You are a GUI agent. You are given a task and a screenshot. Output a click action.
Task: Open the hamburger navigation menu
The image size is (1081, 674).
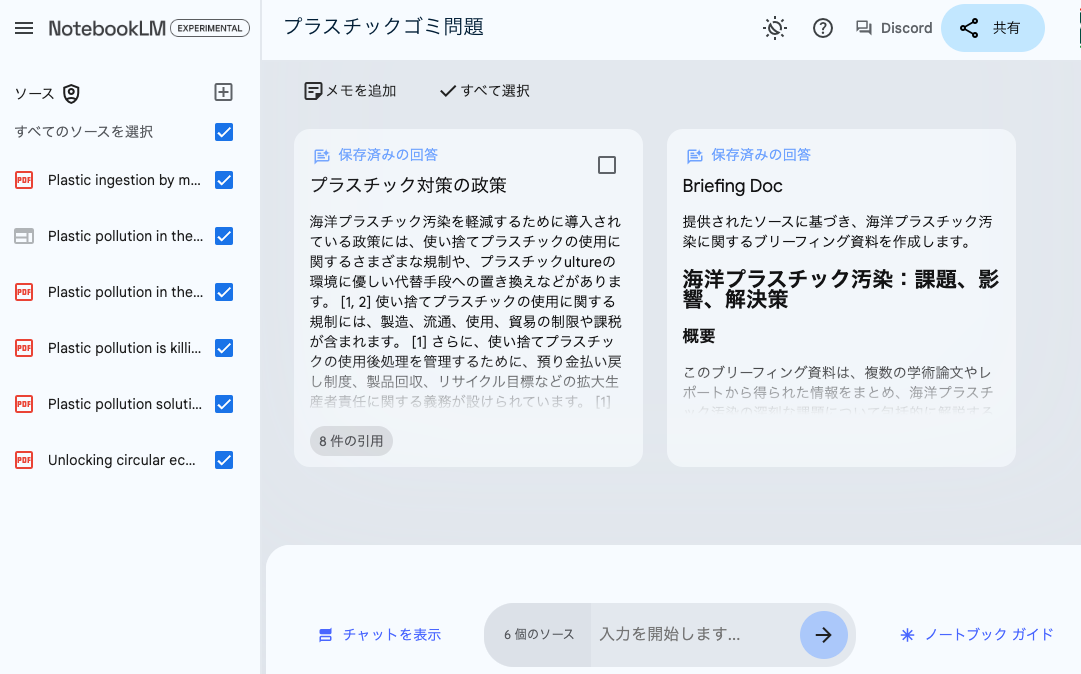pos(24,28)
